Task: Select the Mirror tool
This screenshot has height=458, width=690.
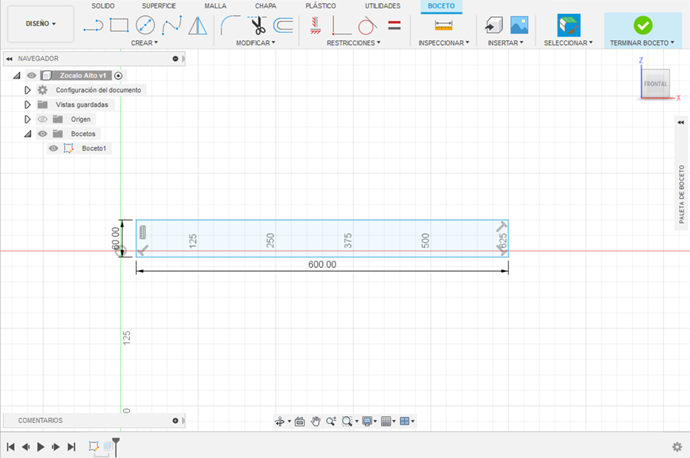Action: tap(198, 26)
